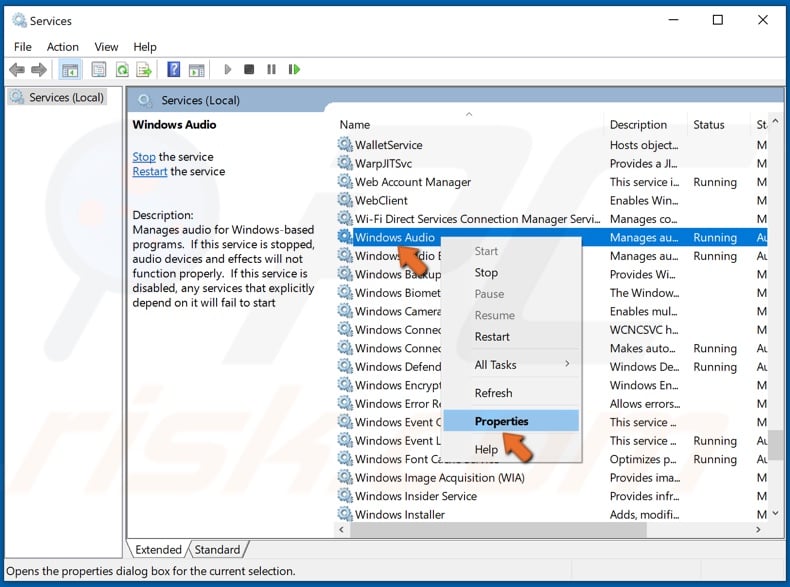This screenshot has width=790, height=587.
Task: Click the Back arrow toolbar icon
Action: [x=17, y=70]
